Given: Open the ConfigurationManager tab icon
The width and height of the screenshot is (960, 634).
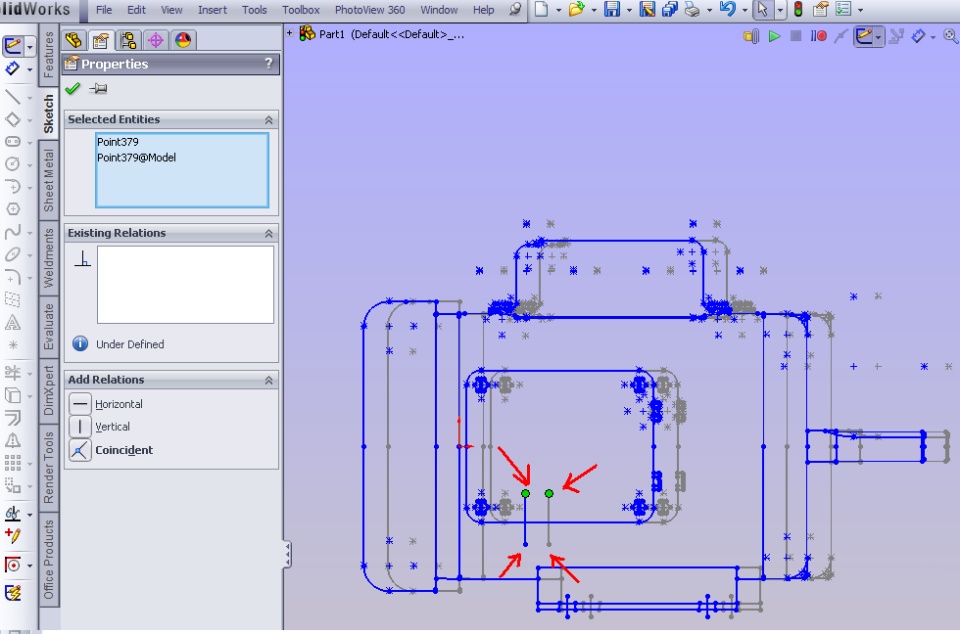Looking at the screenshot, I should 128,40.
